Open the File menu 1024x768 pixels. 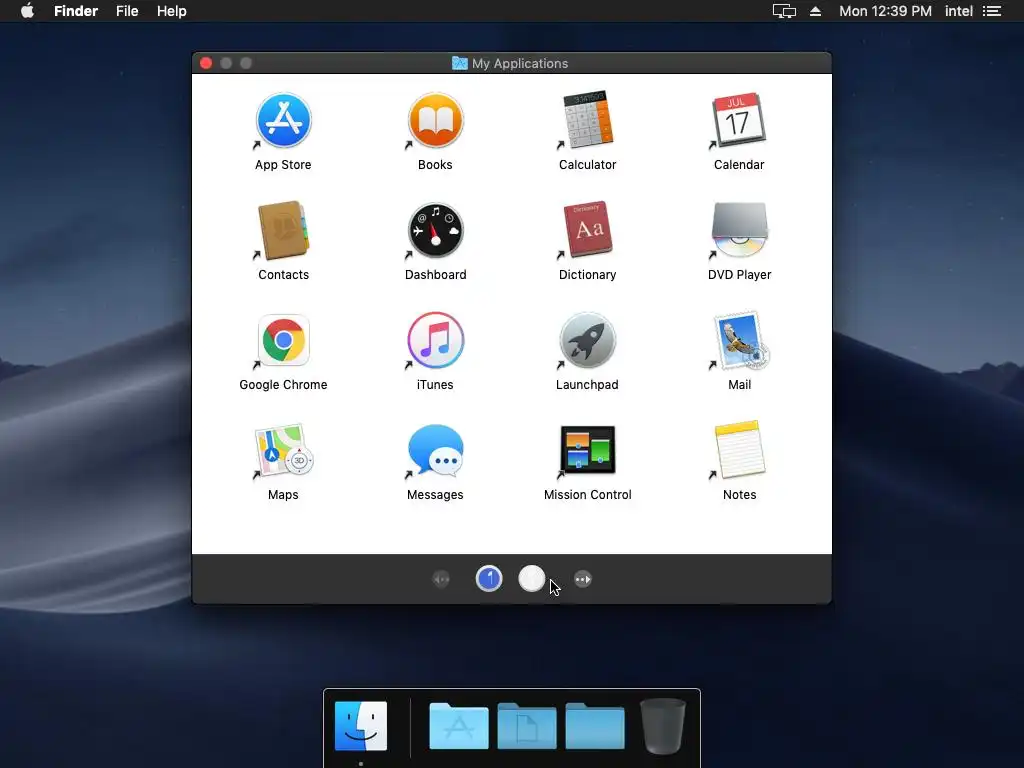[x=127, y=11]
